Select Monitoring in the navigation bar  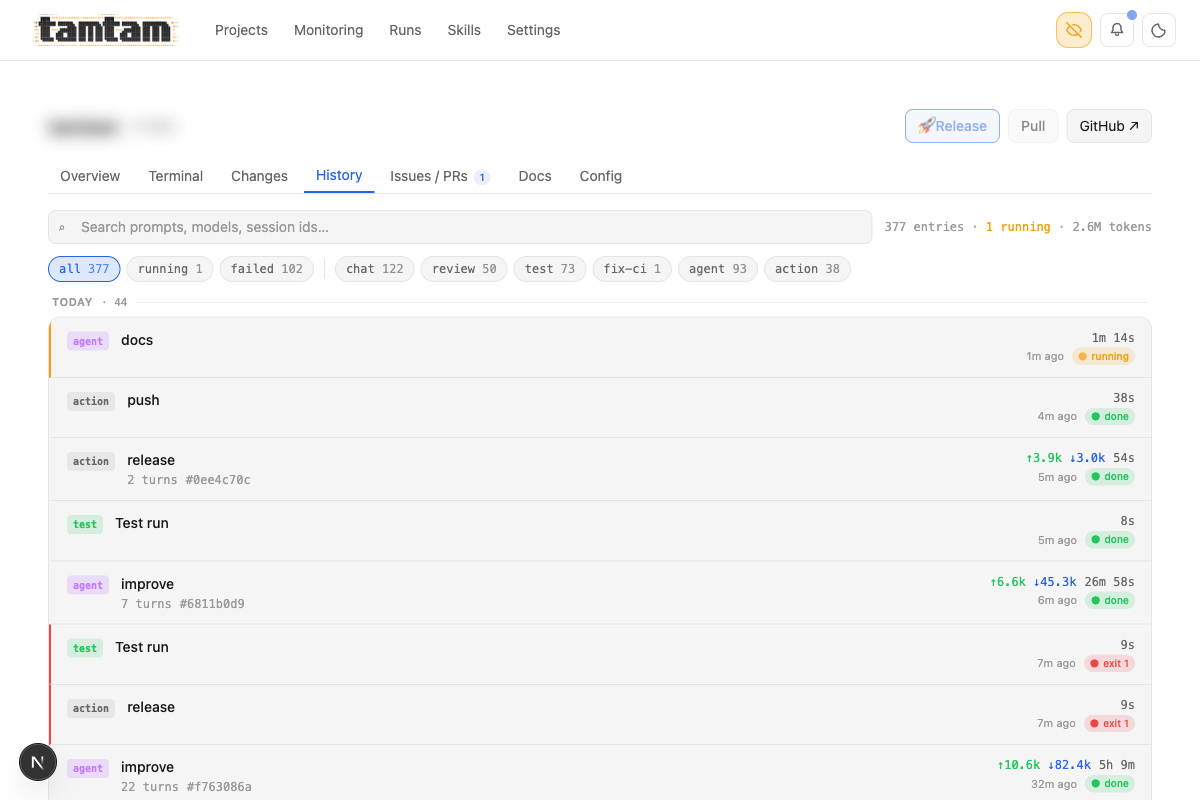pyautogui.click(x=328, y=30)
